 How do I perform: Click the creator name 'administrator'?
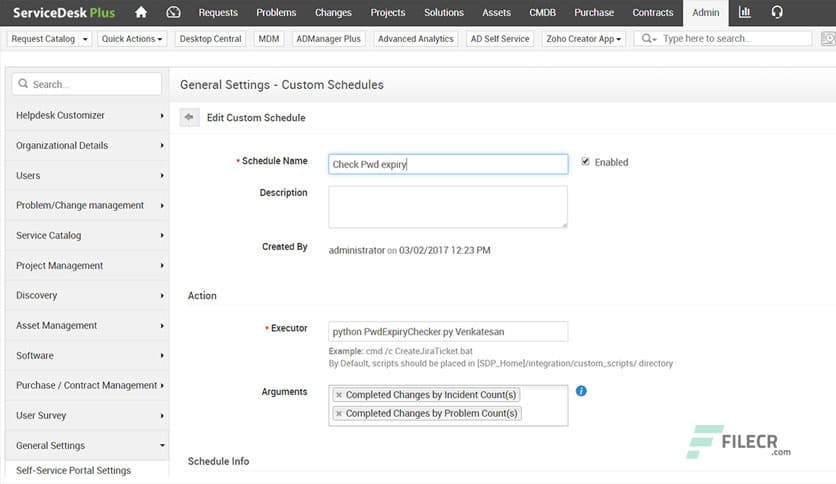click(357, 250)
